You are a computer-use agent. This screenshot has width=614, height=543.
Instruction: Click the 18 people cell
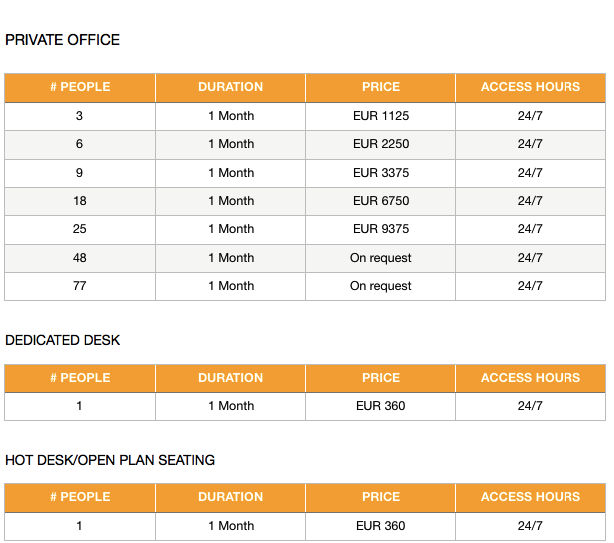79,201
